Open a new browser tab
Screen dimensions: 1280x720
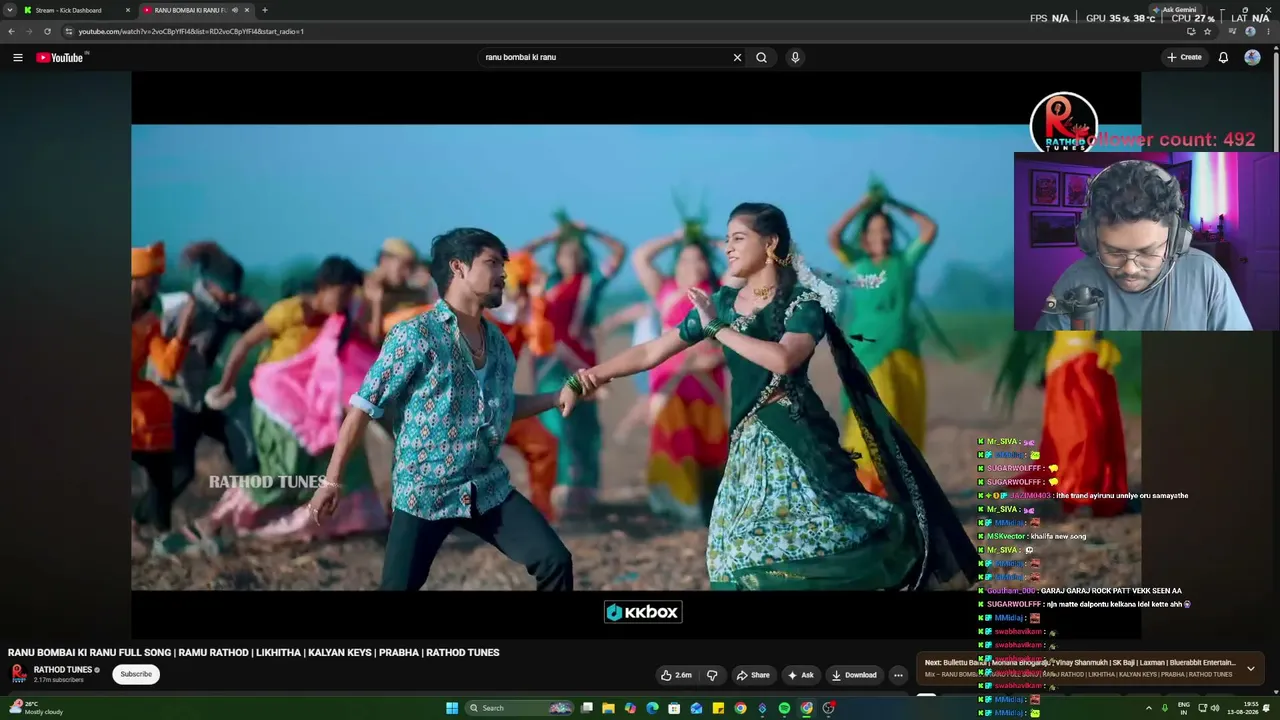point(264,10)
